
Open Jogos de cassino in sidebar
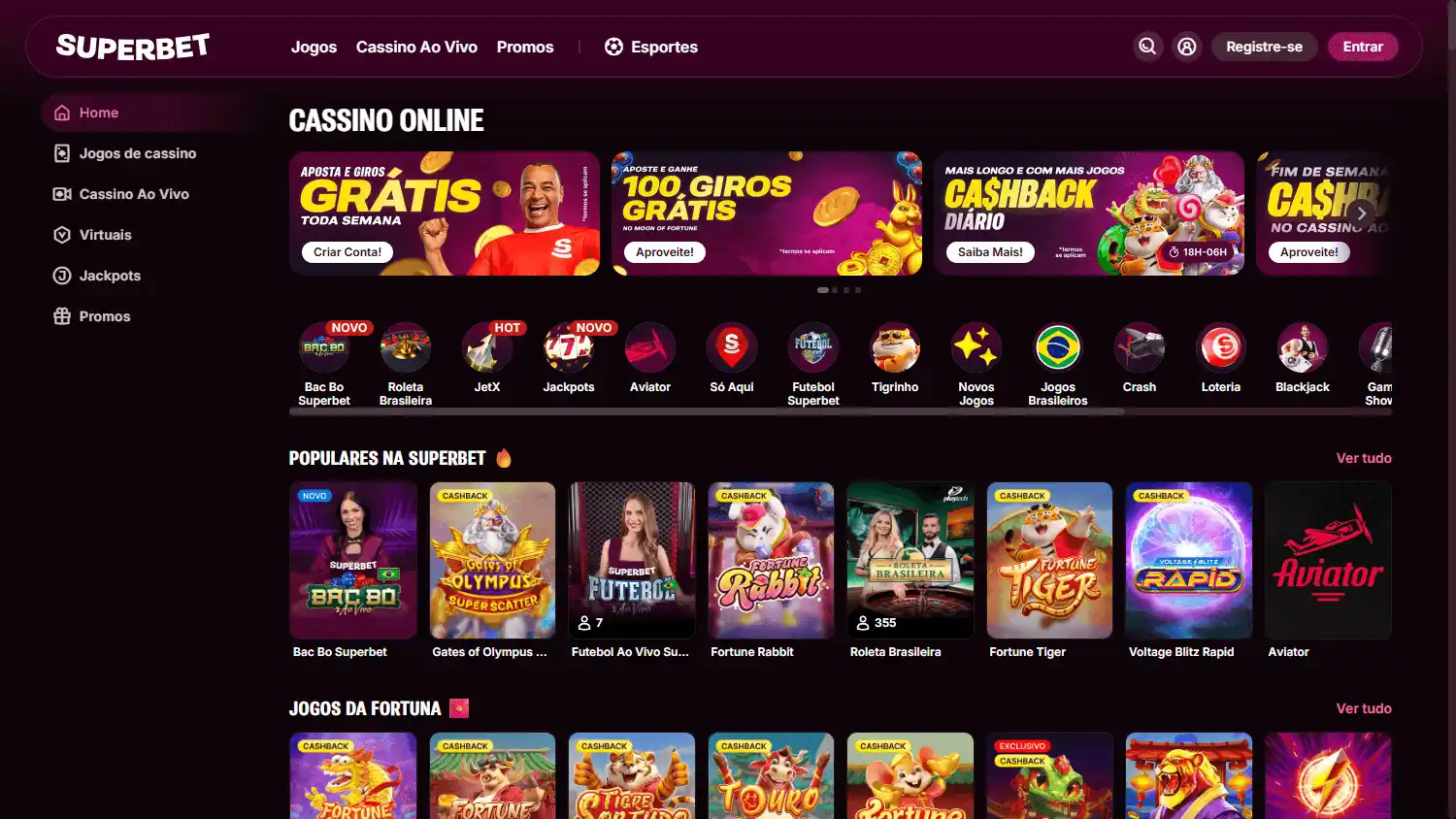click(150, 153)
